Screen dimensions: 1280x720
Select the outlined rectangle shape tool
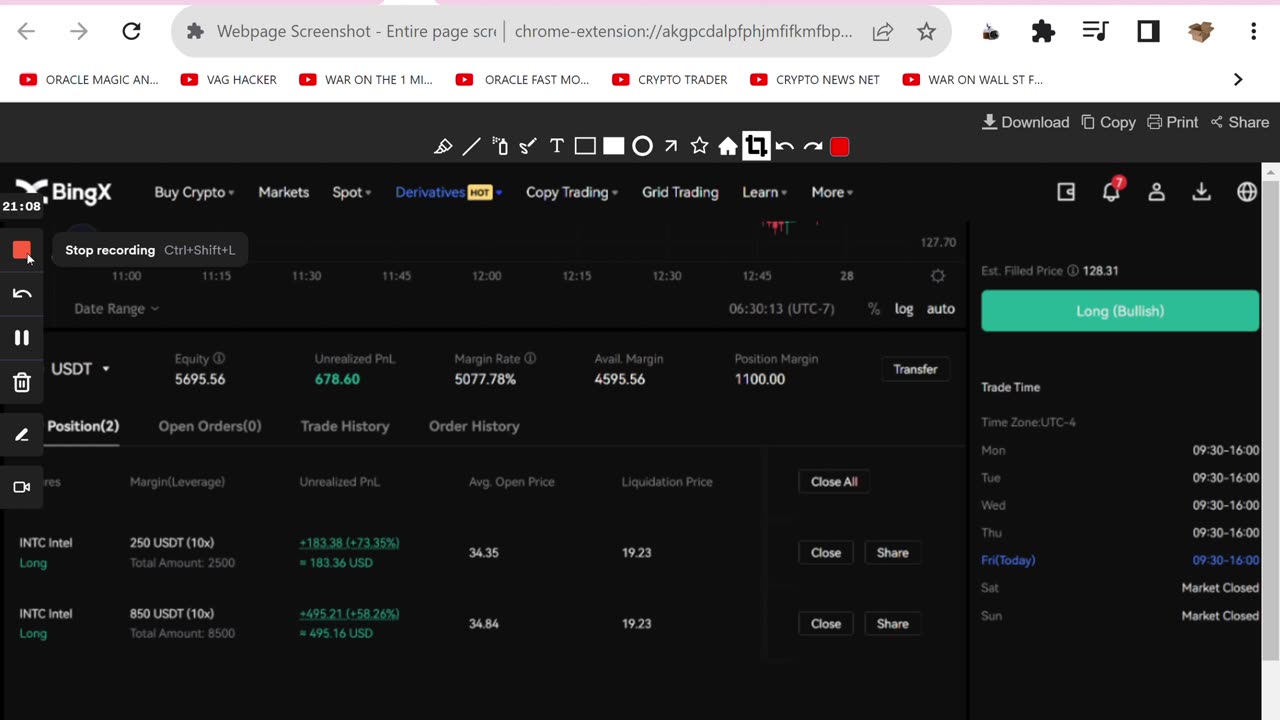585,147
